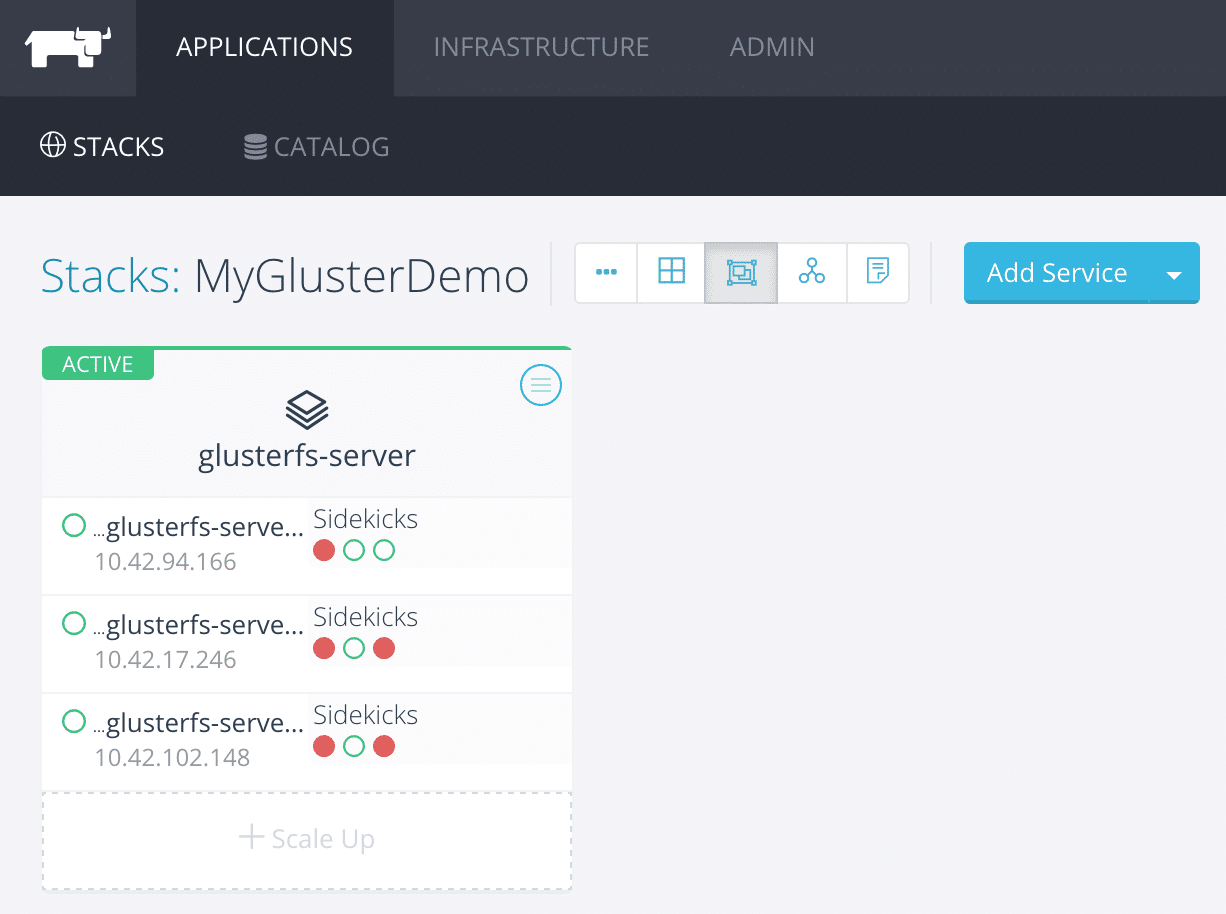This screenshot has height=914, width=1226.
Task: Go to the INFRASTRUCTURE tab
Action: pos(541,48)
